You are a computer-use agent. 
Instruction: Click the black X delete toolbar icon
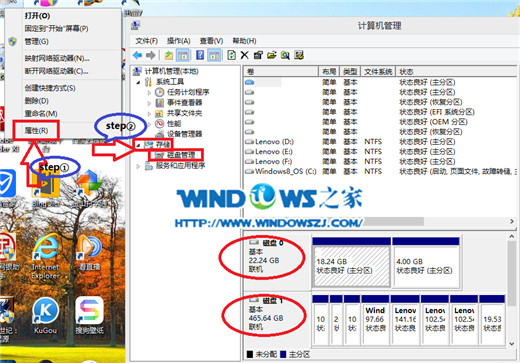click(x=245, y=55)
